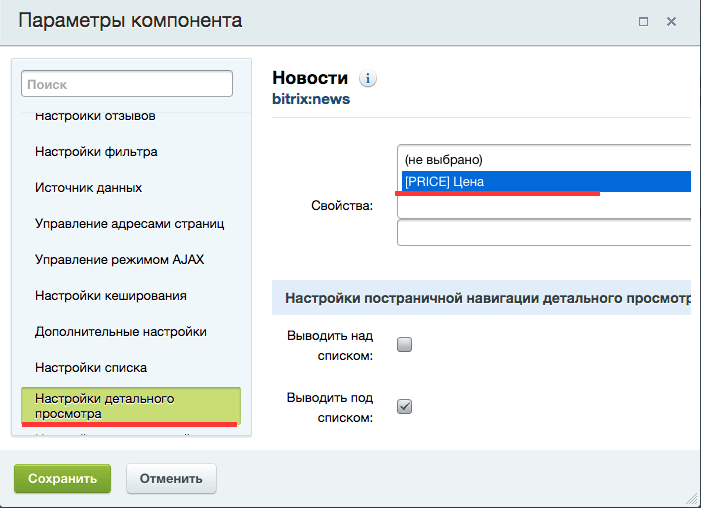
Task: Click the Поиск search field
Action: [x=127, y=85]
